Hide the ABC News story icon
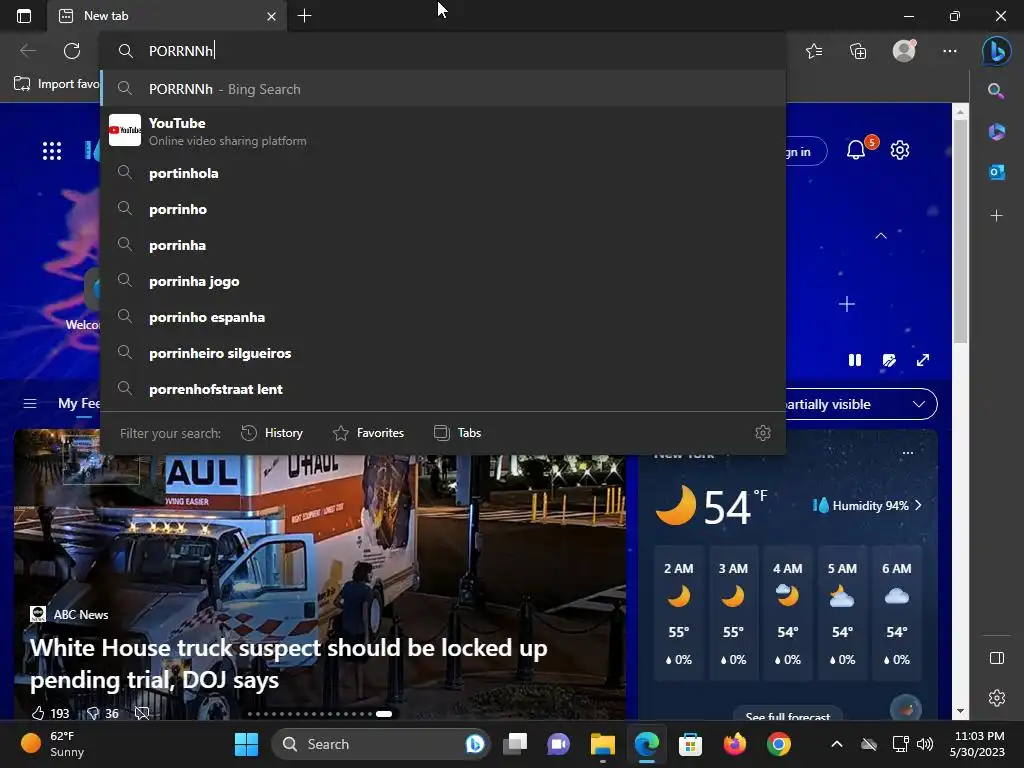Viewport: 1024px width, 768px height. (x=142, y=713)
